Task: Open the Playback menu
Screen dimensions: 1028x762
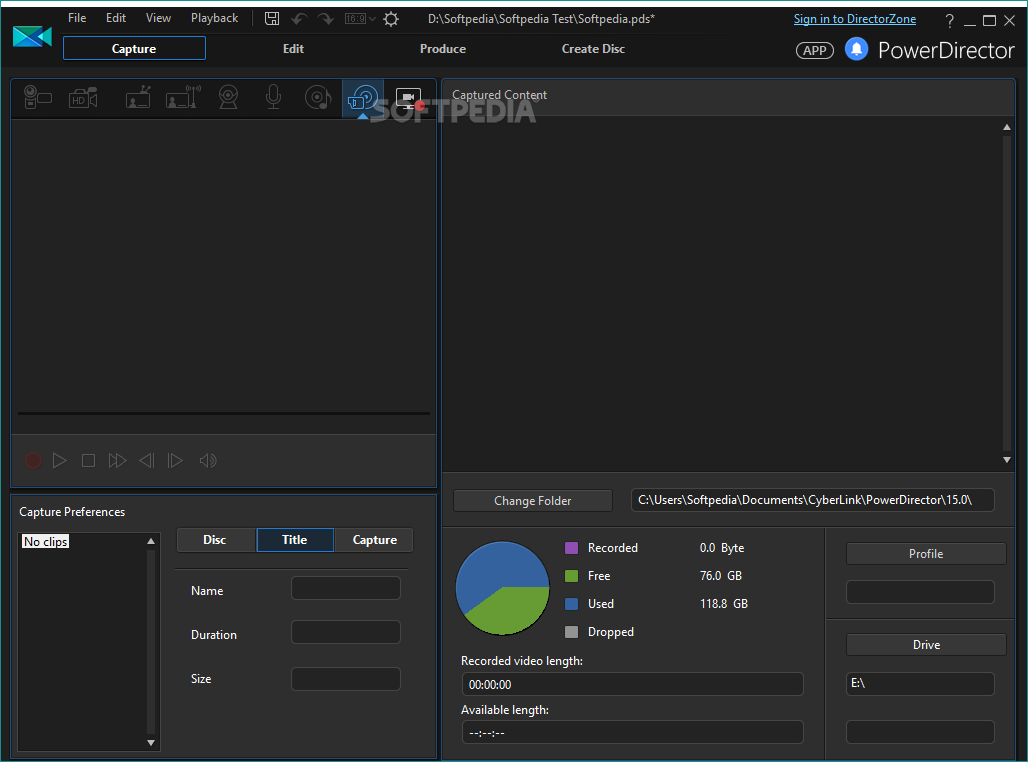Action: pyautogui.click(x=214, y=18)
